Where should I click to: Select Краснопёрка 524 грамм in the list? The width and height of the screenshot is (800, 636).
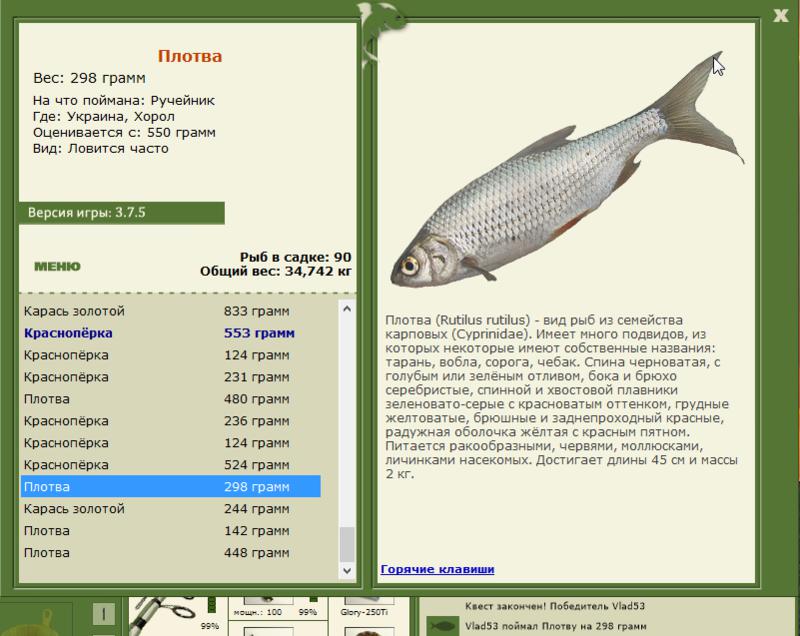[171, 465]
